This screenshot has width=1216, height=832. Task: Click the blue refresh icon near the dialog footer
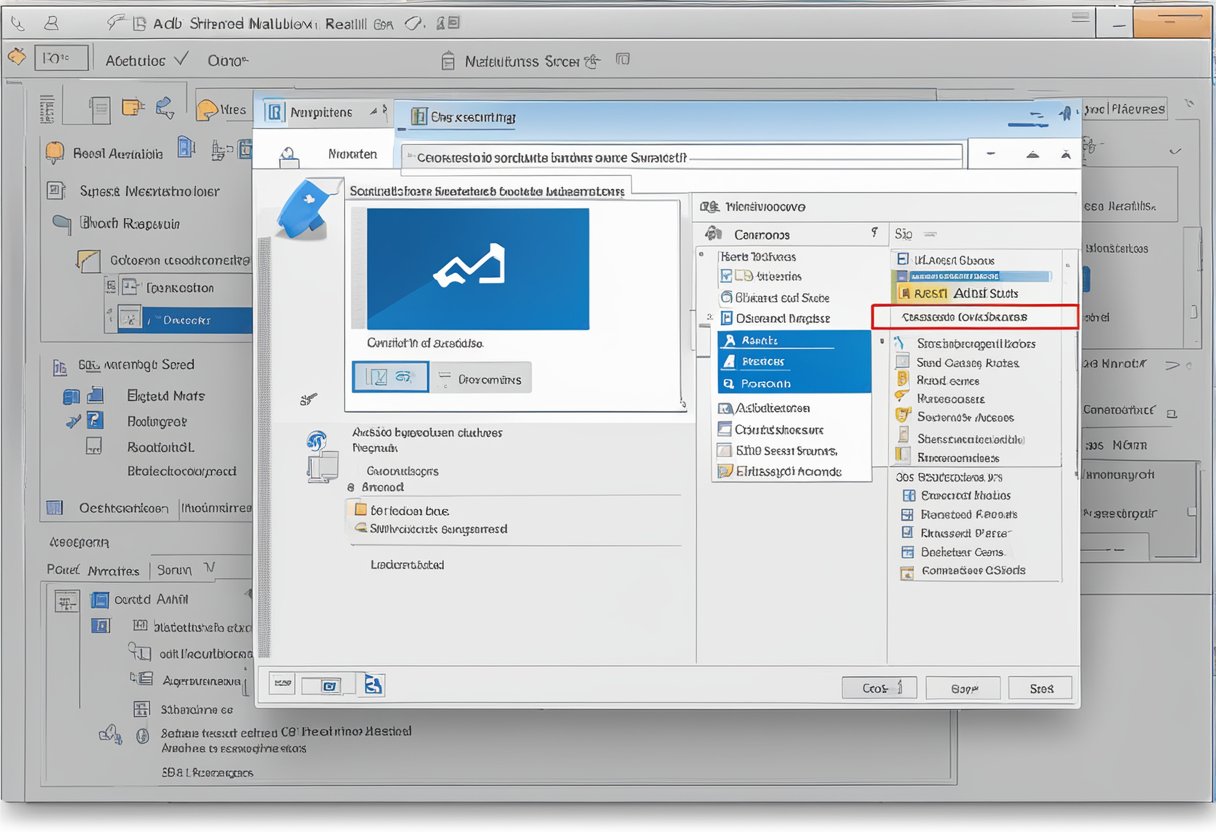click(372, 684)
